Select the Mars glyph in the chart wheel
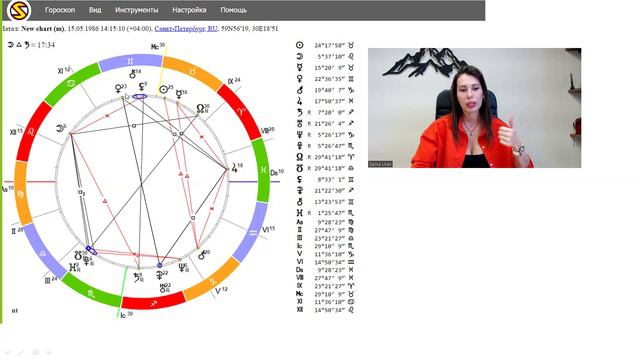The width and height of the screenshot is (640, 360). coord(202,256)
